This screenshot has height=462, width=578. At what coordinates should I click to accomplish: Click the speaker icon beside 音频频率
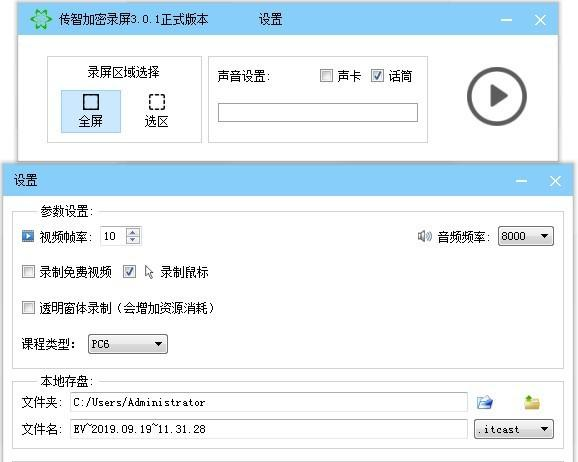point(425,236)
